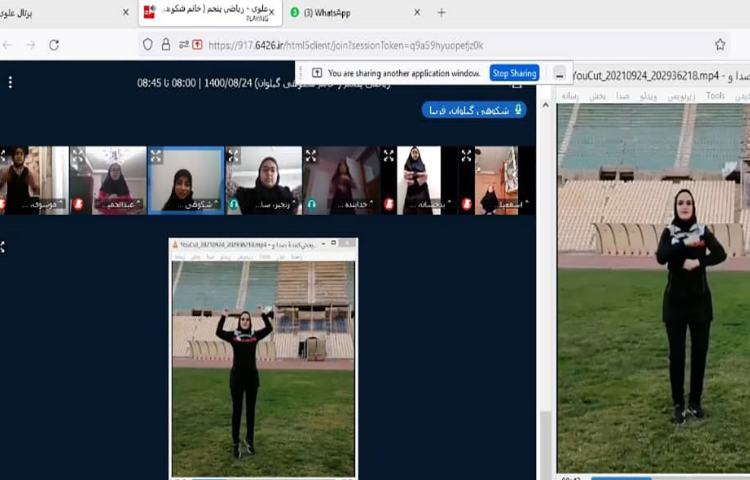The height and width of the screenshot is (480, 750).
Task: Minimize the screen sharing notification bar
Action: point(559,74)
